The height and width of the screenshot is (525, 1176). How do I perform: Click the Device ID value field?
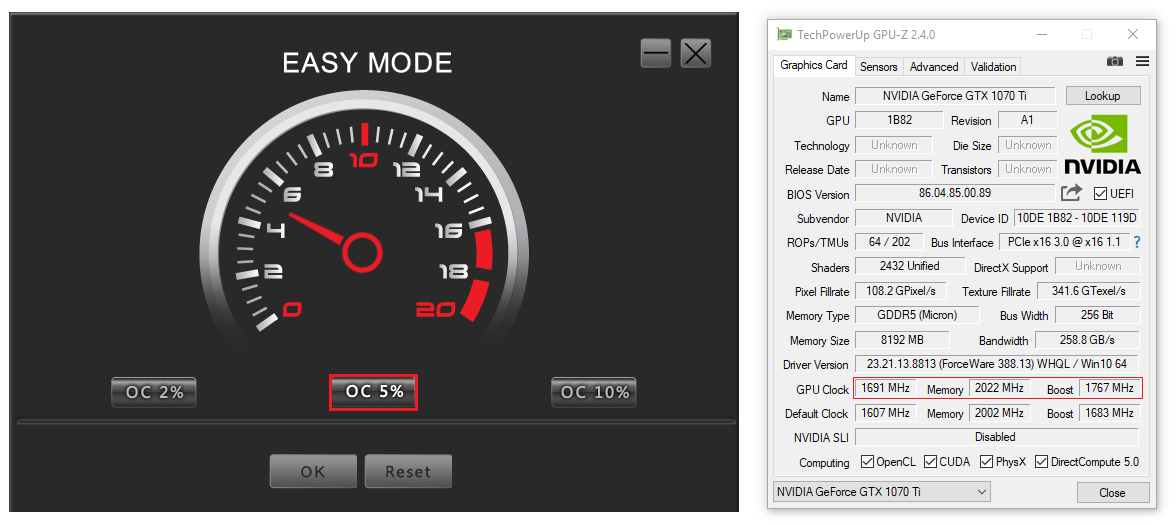coord(1077,218)
